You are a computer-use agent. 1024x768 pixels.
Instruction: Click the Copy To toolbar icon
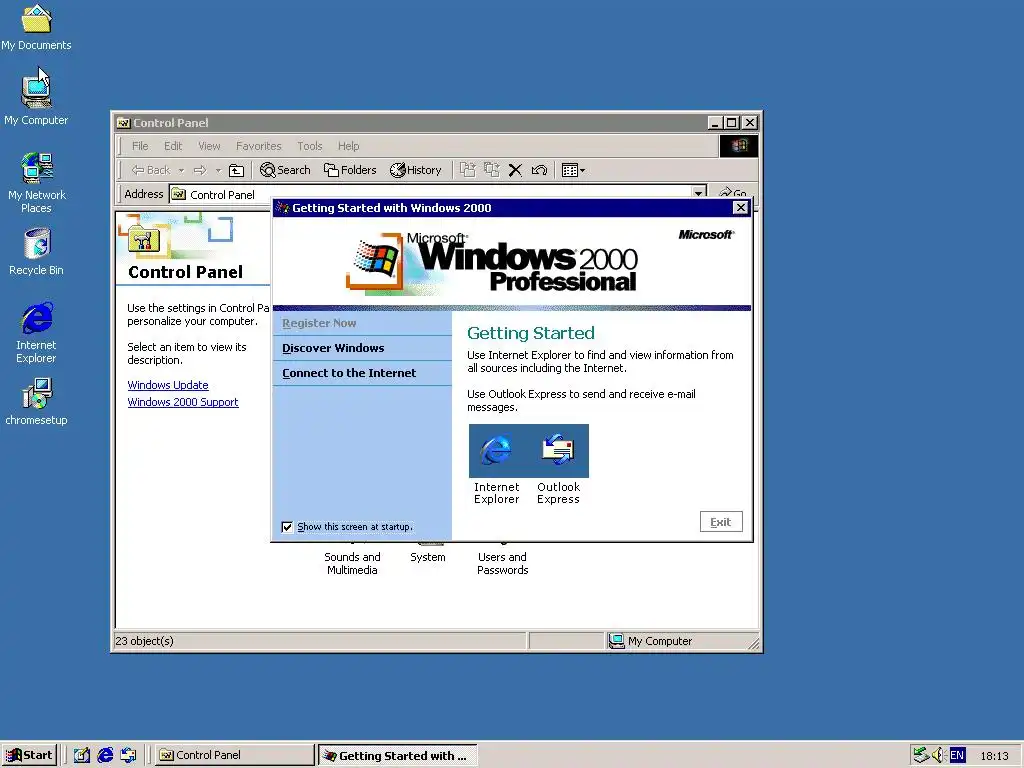coord(492,170)
